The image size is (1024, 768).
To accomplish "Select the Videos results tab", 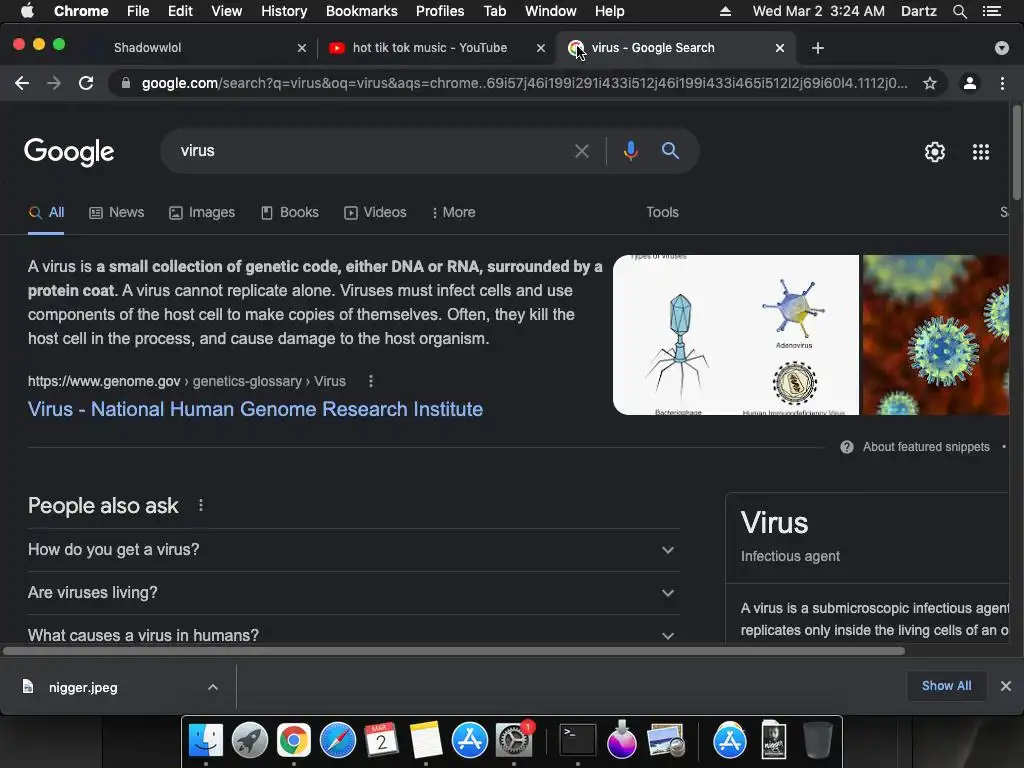I will coord(376,212).
